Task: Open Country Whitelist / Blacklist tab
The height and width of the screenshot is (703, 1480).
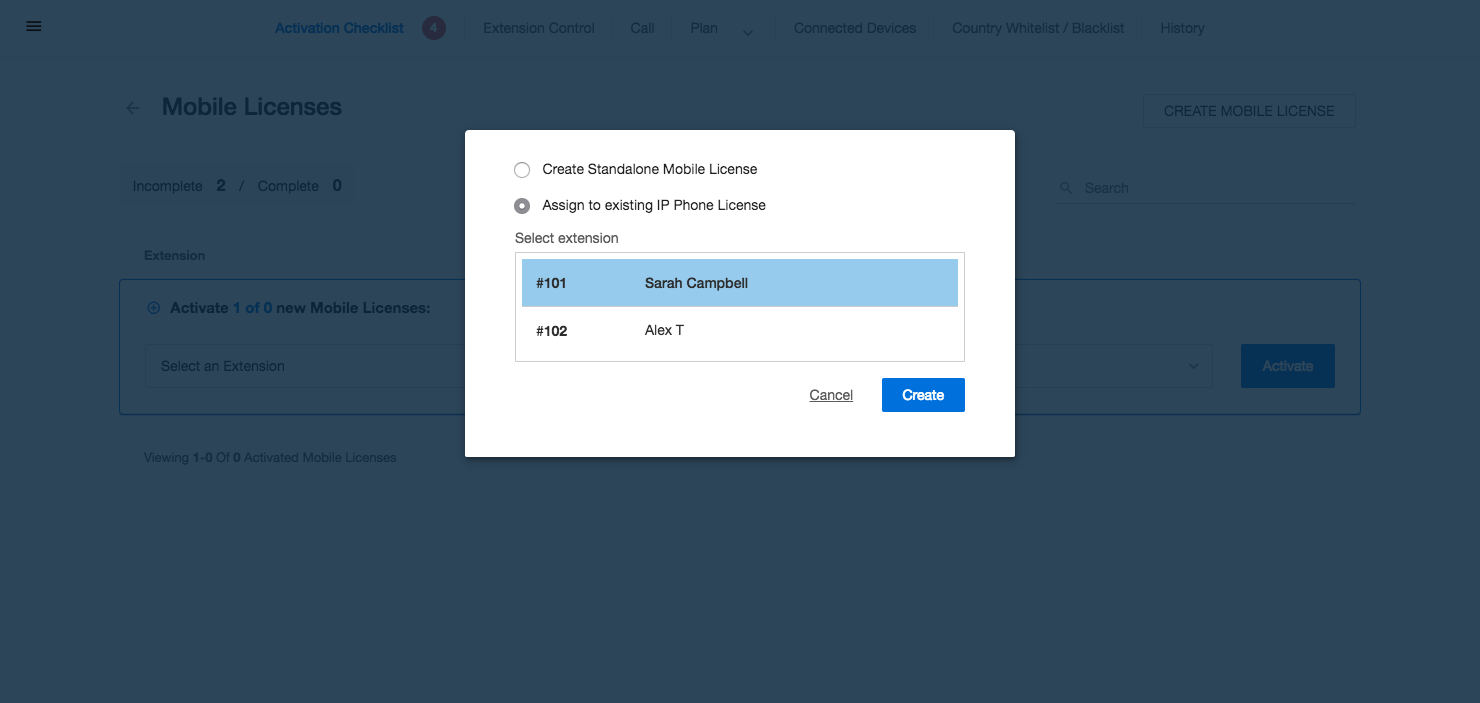Action: click(1038, 28)
